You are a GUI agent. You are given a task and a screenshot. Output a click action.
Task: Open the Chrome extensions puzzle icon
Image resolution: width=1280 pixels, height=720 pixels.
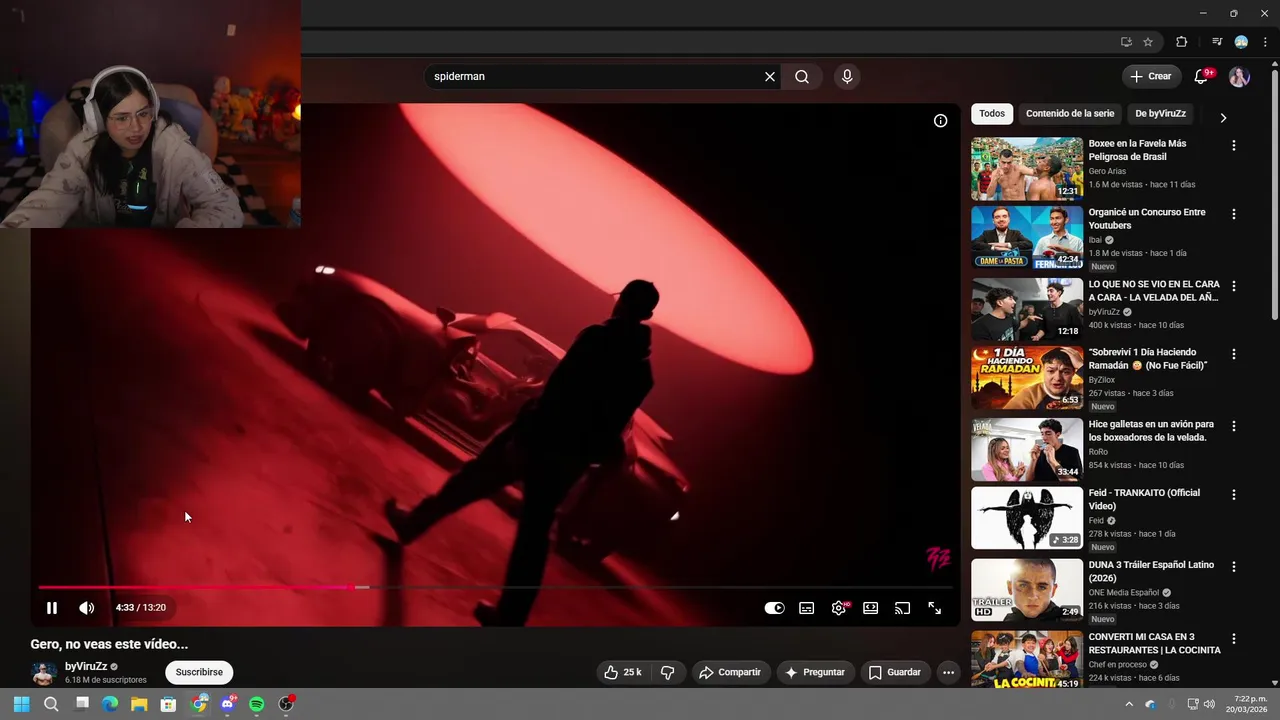1182,42
